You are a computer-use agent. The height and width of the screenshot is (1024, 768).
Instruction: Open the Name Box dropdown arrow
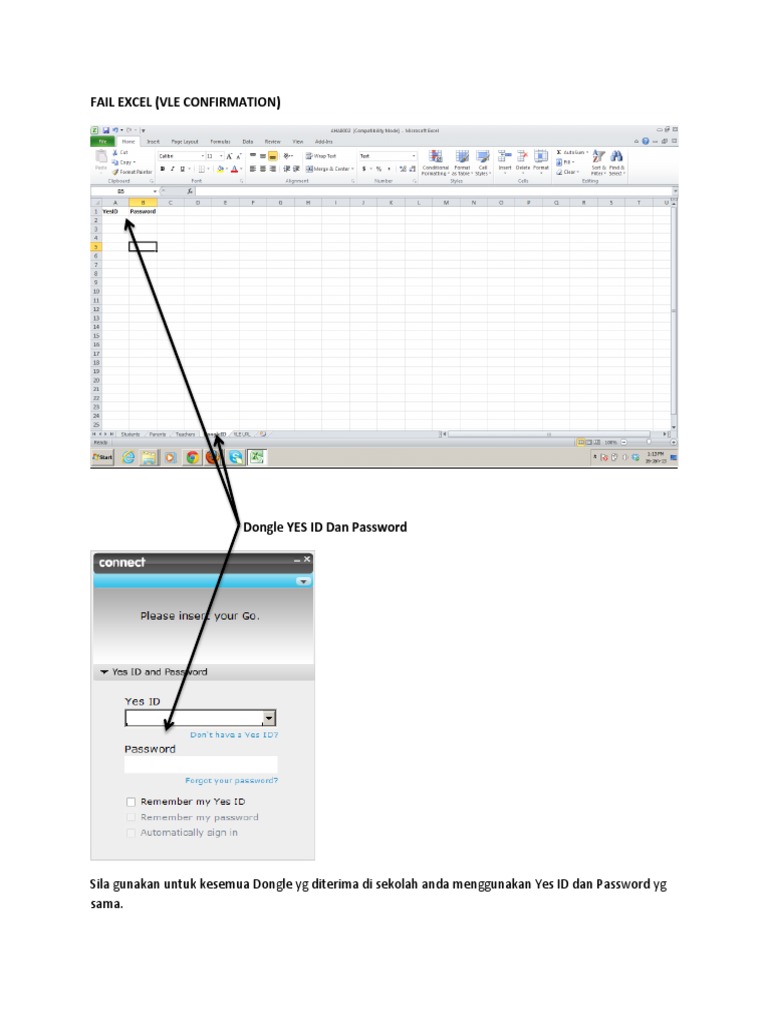click(155, 191)
